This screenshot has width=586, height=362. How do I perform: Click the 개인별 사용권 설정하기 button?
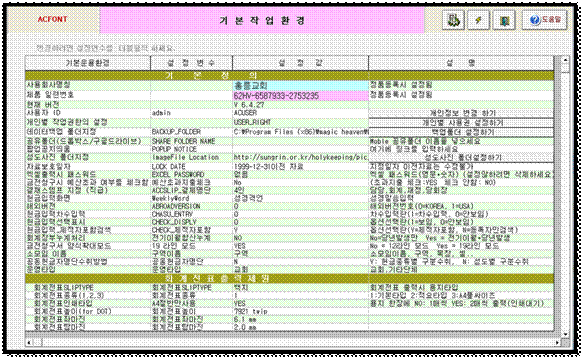461,123
